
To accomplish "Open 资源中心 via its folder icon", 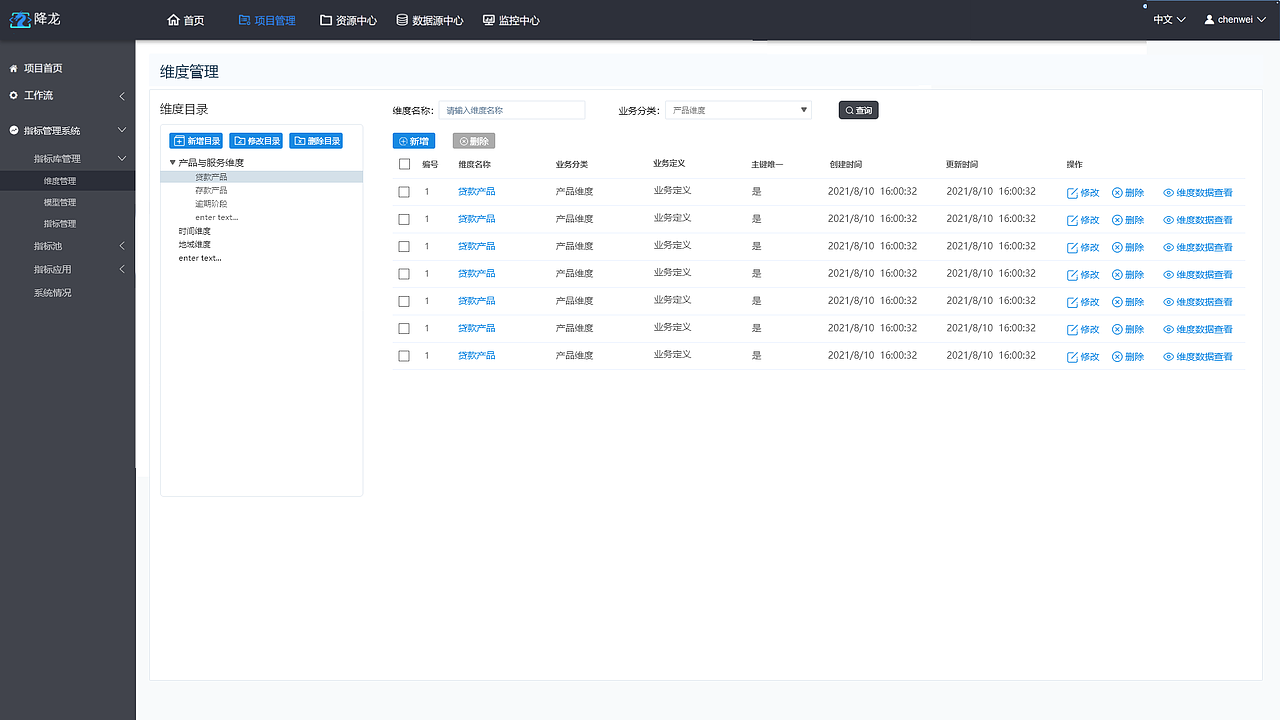I will [x=326, y=20].
